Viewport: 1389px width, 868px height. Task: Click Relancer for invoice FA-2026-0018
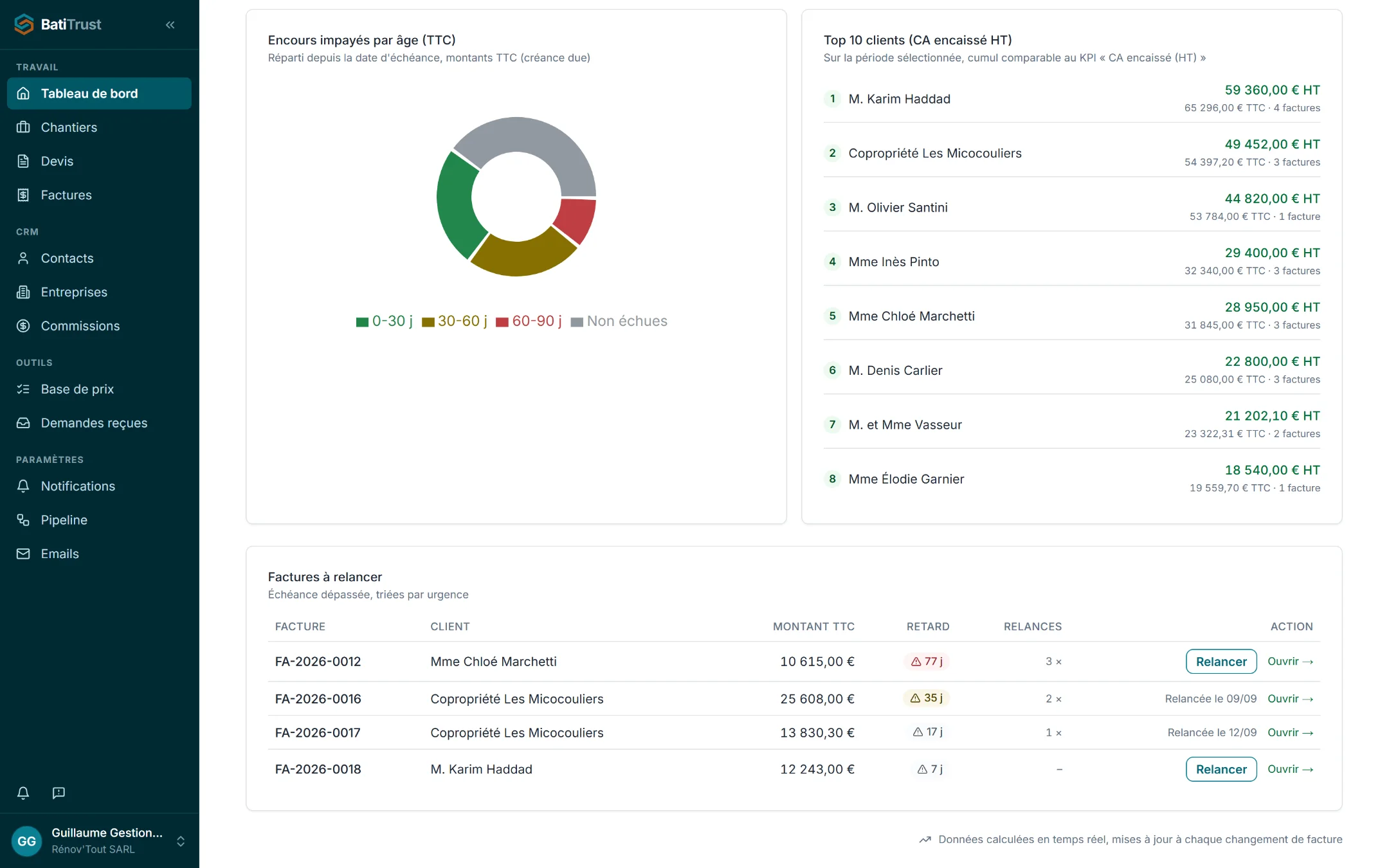point(1221,769)
